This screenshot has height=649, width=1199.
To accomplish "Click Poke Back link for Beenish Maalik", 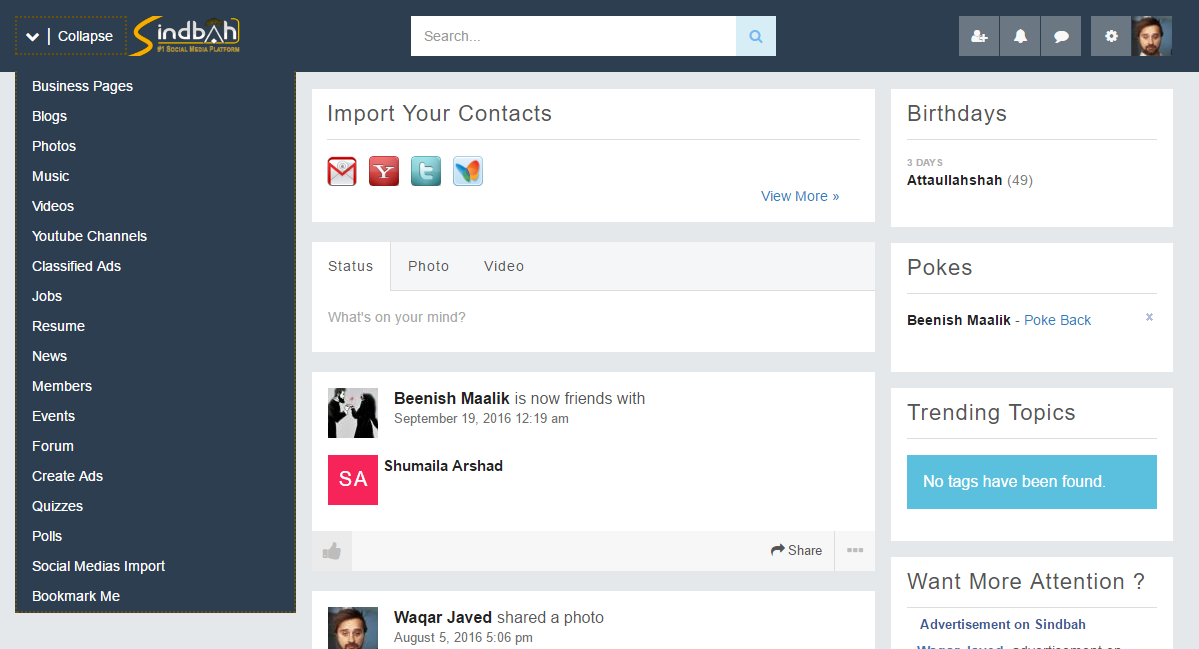I will (x=1057, y=320).
